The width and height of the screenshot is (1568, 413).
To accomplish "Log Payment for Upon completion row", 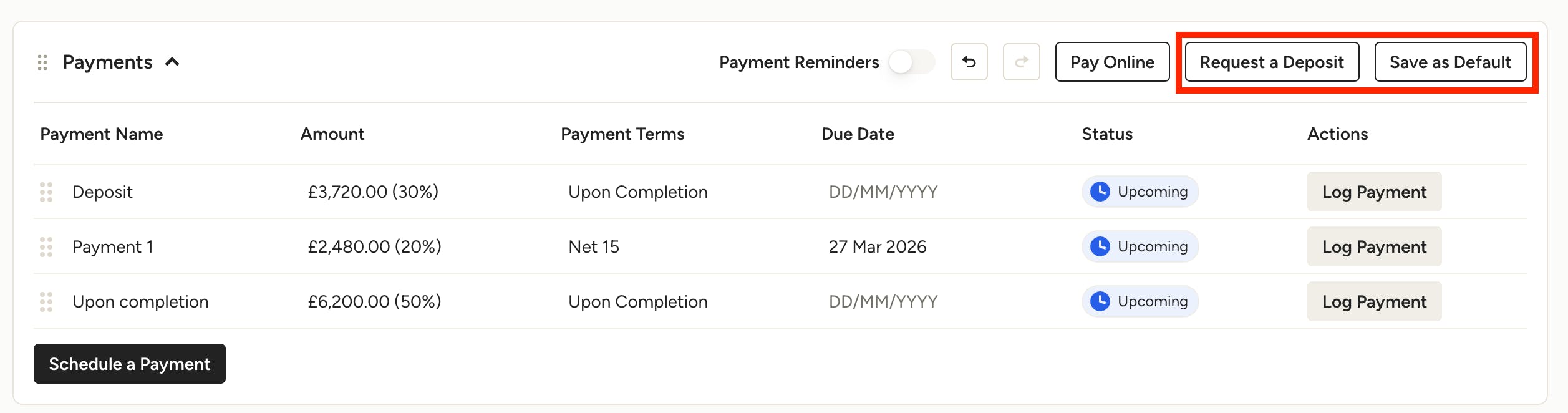I will (x=1375, y=301).
